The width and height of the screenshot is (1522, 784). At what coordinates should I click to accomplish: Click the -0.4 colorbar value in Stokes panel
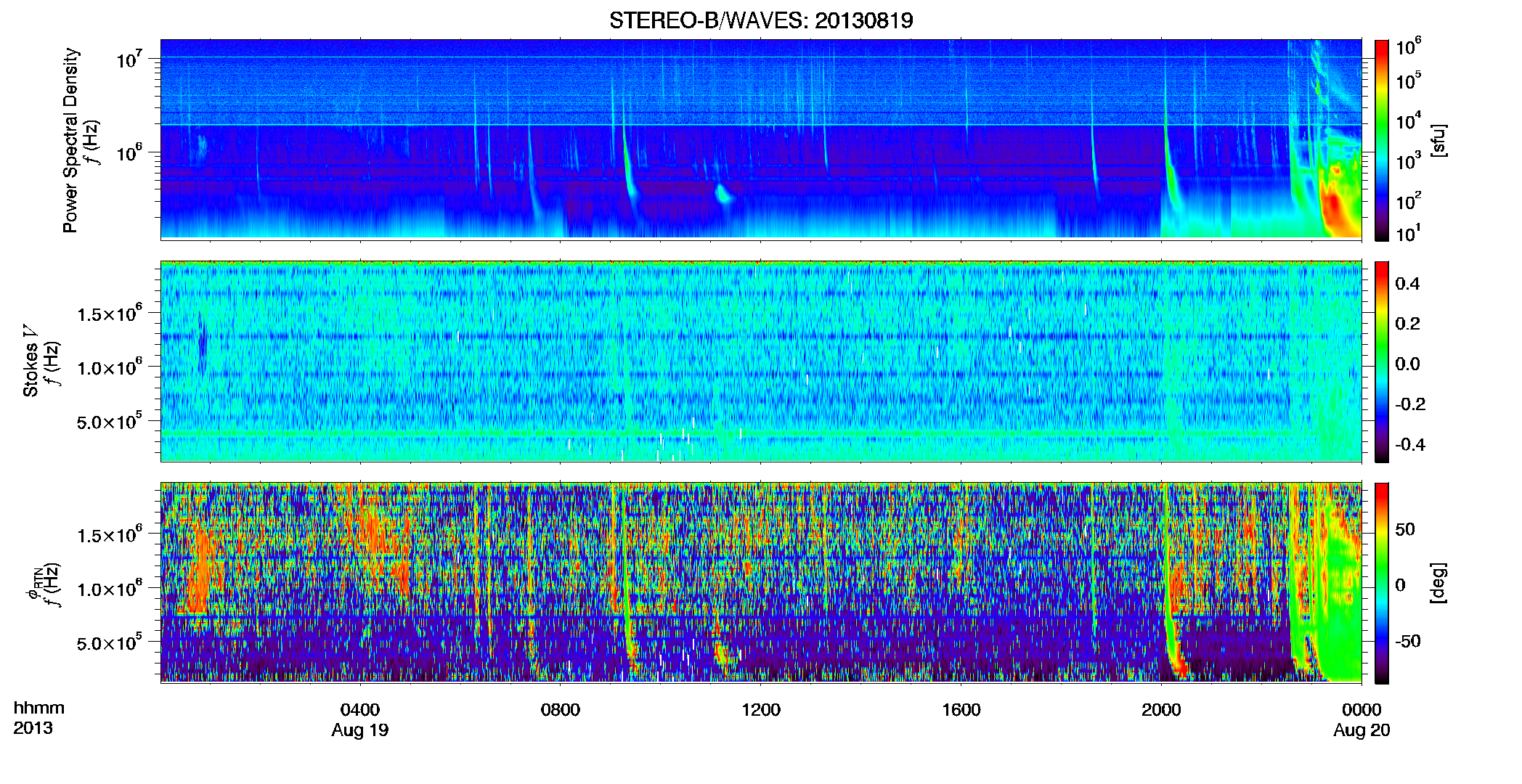pyautogui.click(x=1410, y=444)
